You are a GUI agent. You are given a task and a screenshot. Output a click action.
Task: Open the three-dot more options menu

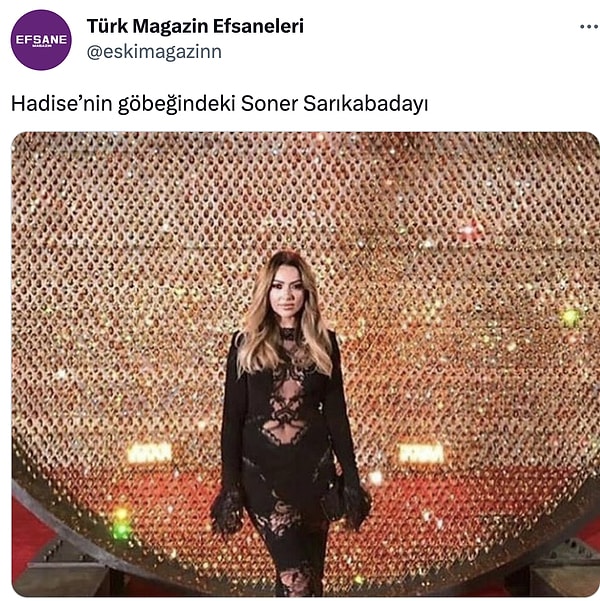point(590,26)
